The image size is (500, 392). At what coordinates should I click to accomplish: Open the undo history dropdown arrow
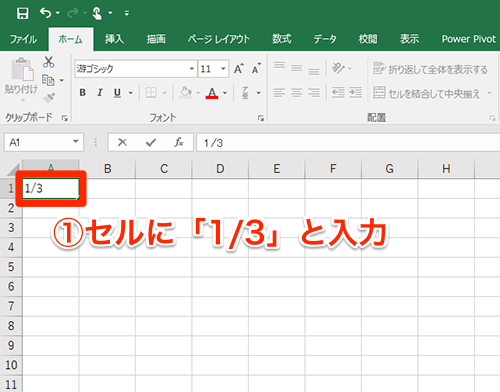(x=58, y=13)
